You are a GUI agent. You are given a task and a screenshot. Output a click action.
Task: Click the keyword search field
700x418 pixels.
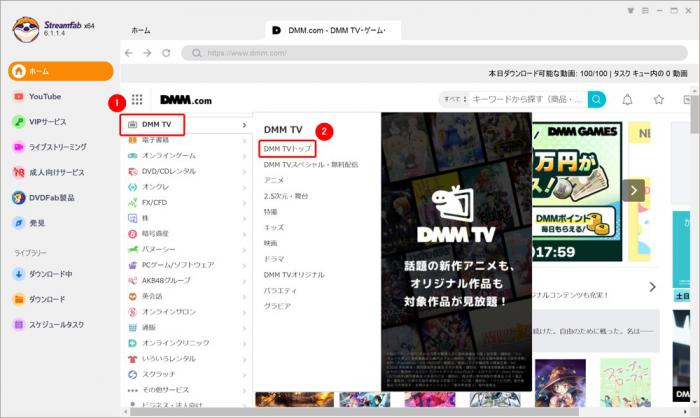tap(528, 99)
